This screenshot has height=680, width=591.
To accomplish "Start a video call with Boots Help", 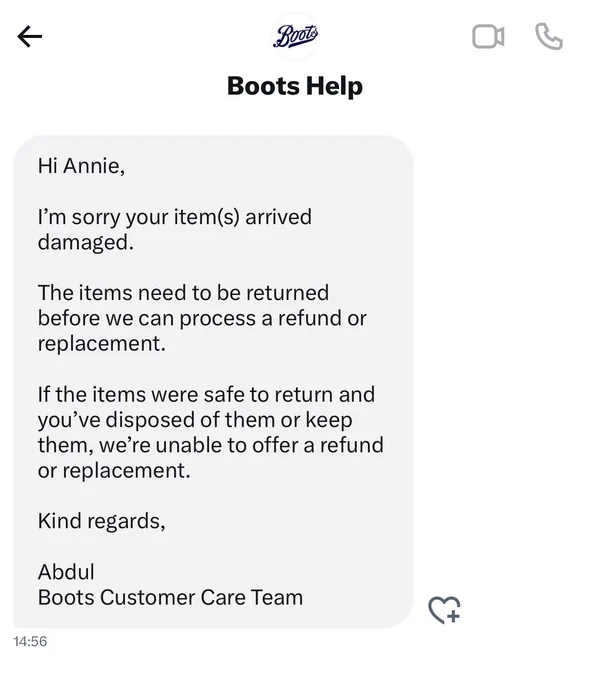I will (x=488, y=36).
